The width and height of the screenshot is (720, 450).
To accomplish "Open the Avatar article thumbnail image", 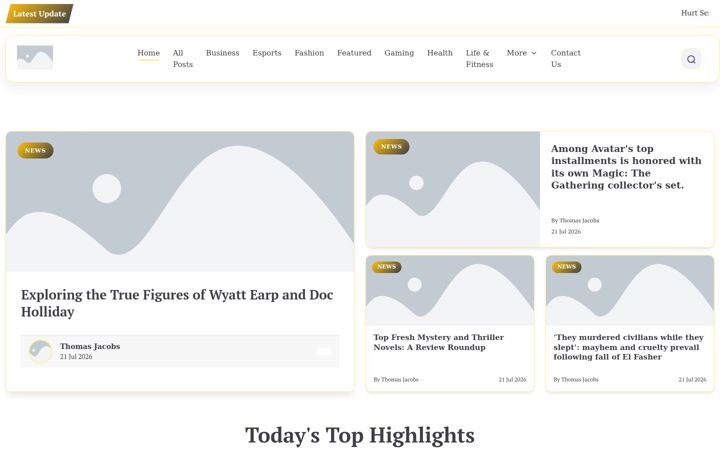I will click(x=453, y=189).
